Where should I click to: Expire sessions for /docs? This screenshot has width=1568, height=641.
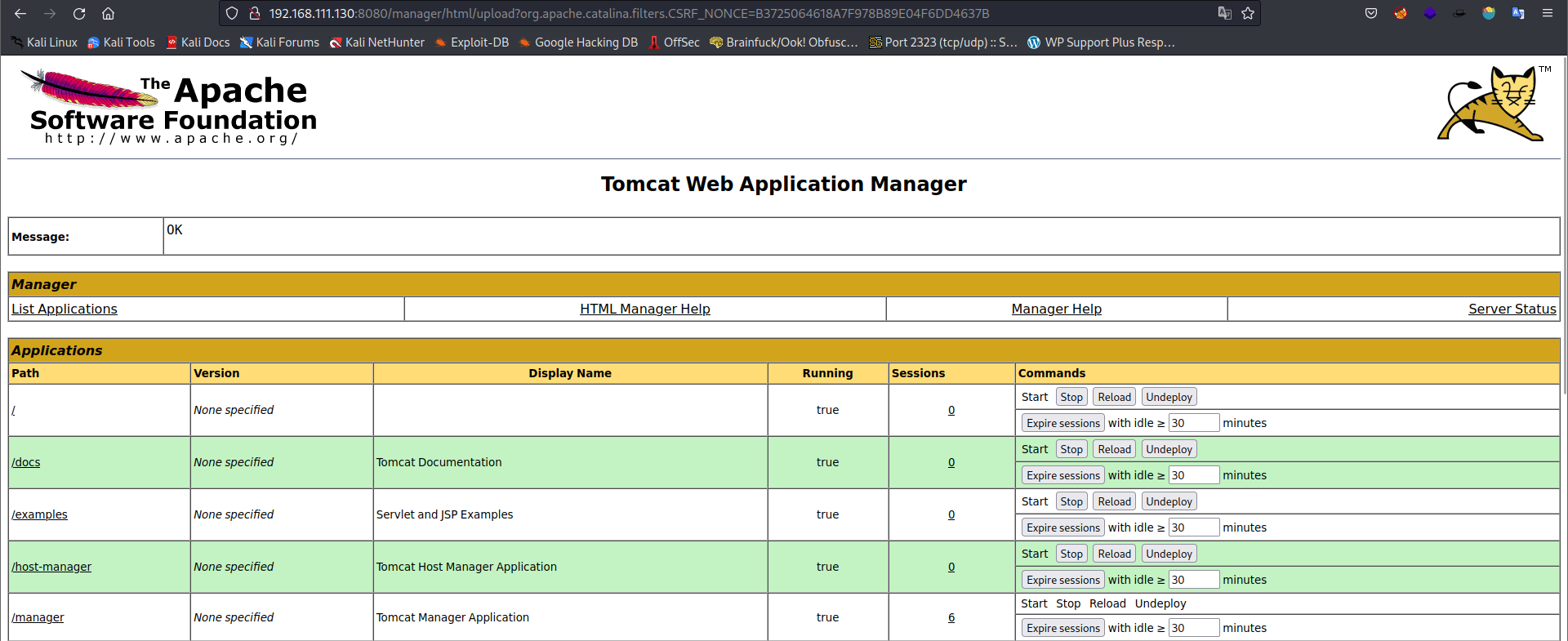pos(1063,475)
